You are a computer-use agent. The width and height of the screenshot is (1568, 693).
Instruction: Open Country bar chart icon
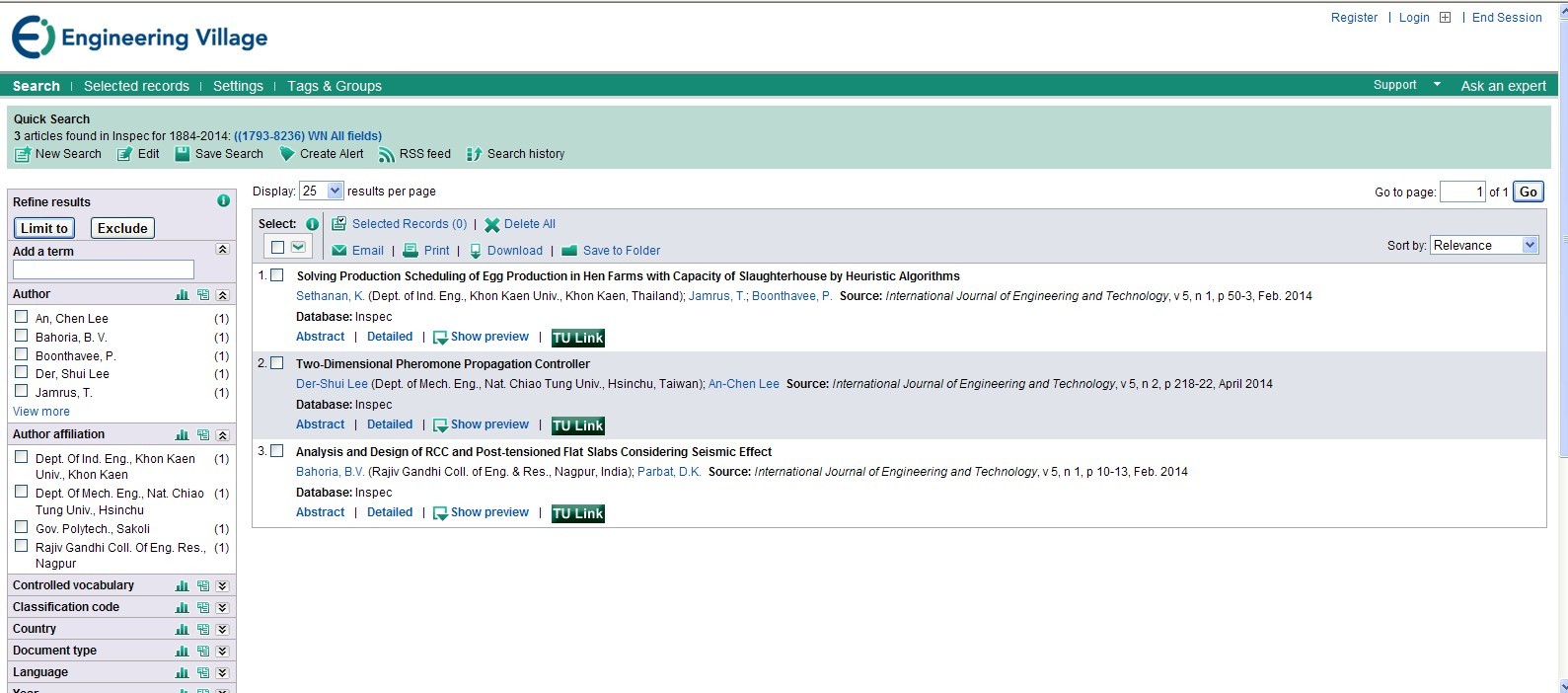click(x=182, y=629)
